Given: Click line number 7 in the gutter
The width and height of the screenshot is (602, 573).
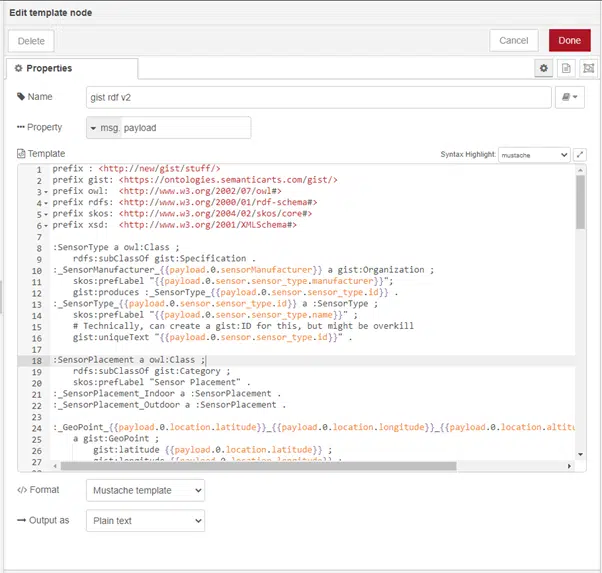Looking at the screenshot, I should 39,237.
